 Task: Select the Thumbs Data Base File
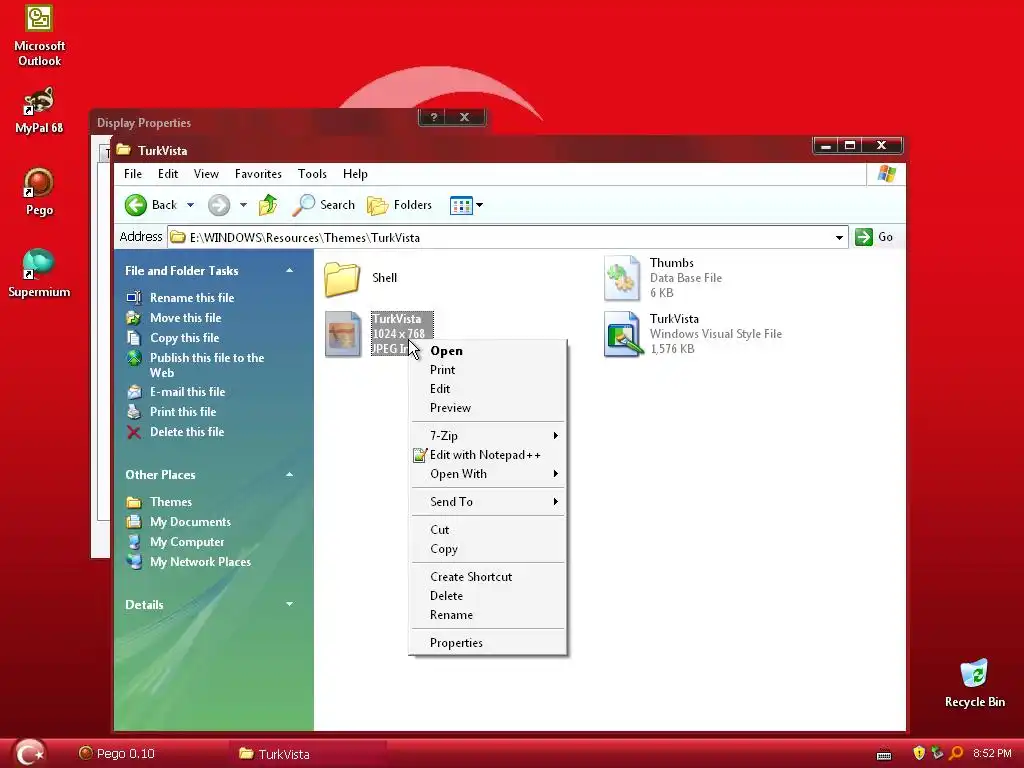coord(663,278)
